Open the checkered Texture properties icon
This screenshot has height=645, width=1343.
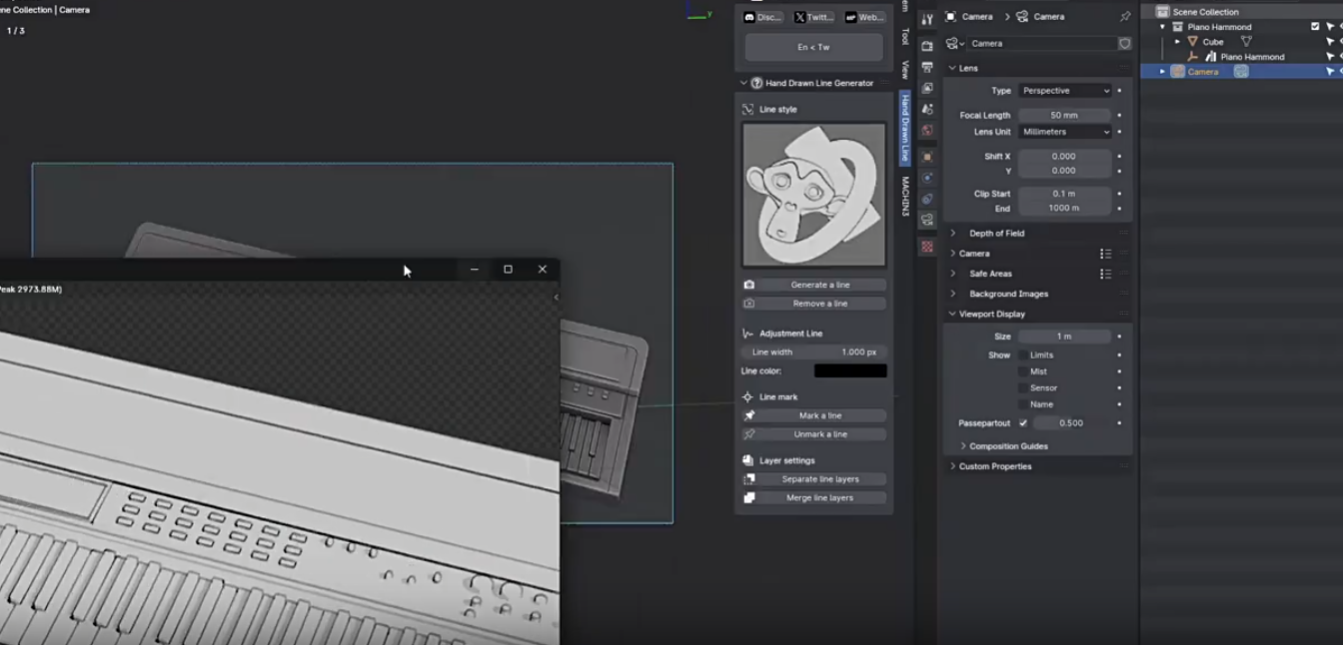(927, 246)
